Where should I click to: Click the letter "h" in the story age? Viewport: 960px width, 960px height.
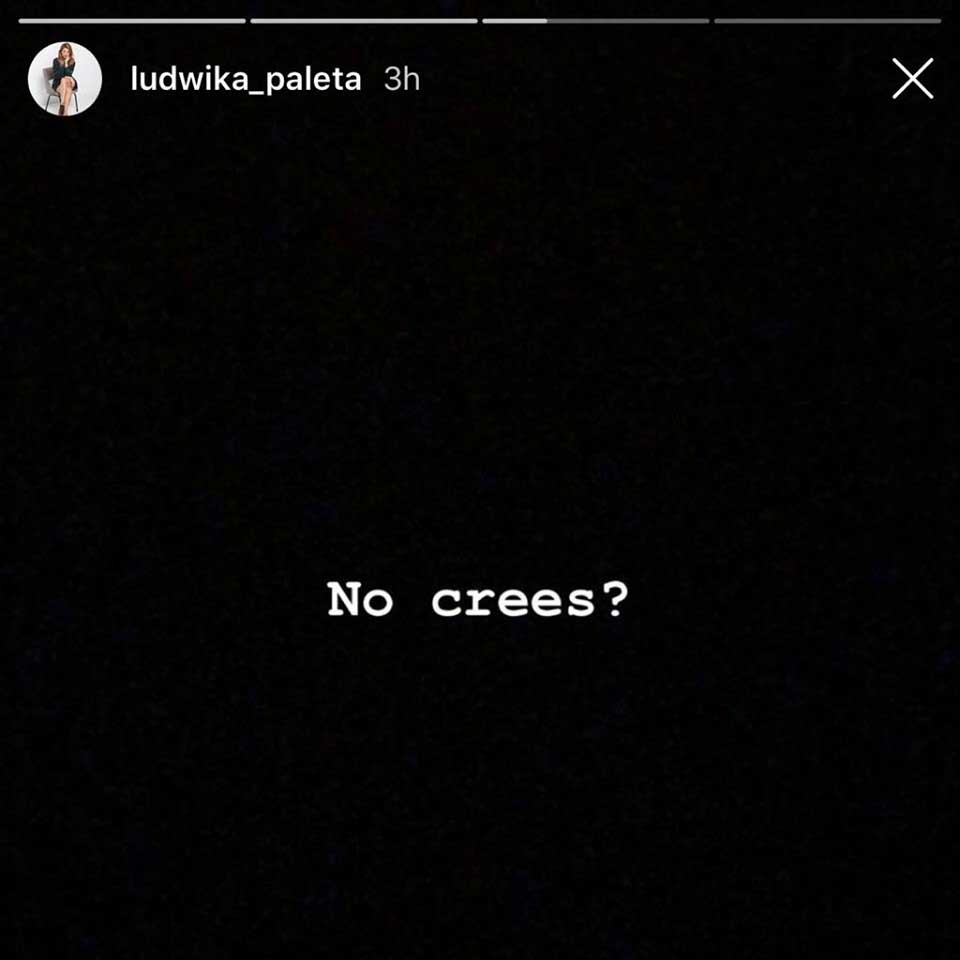[411, 79]
